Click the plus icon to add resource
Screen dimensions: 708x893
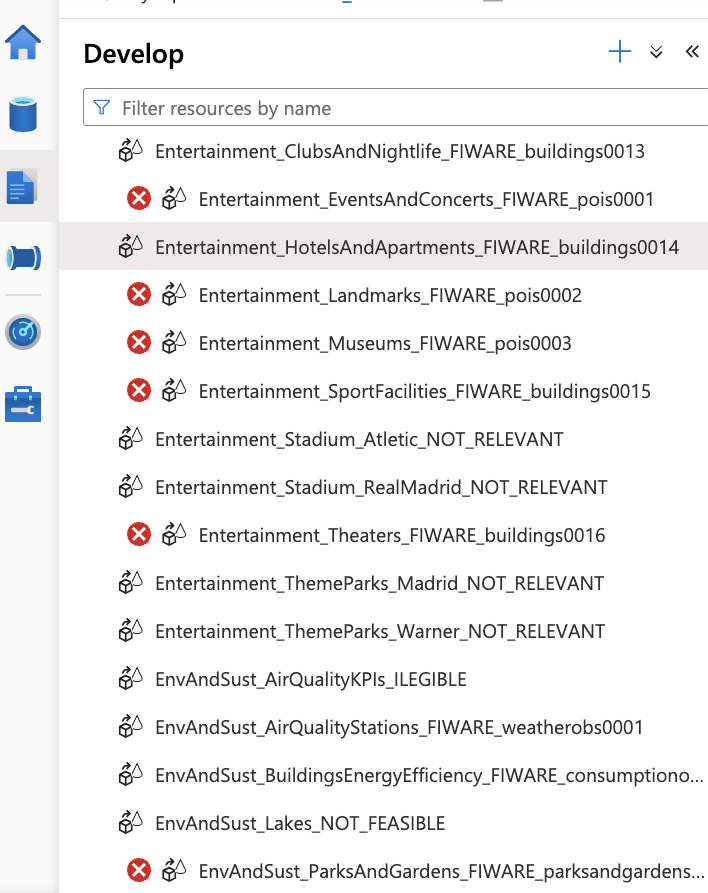click(x=620, y=52)
